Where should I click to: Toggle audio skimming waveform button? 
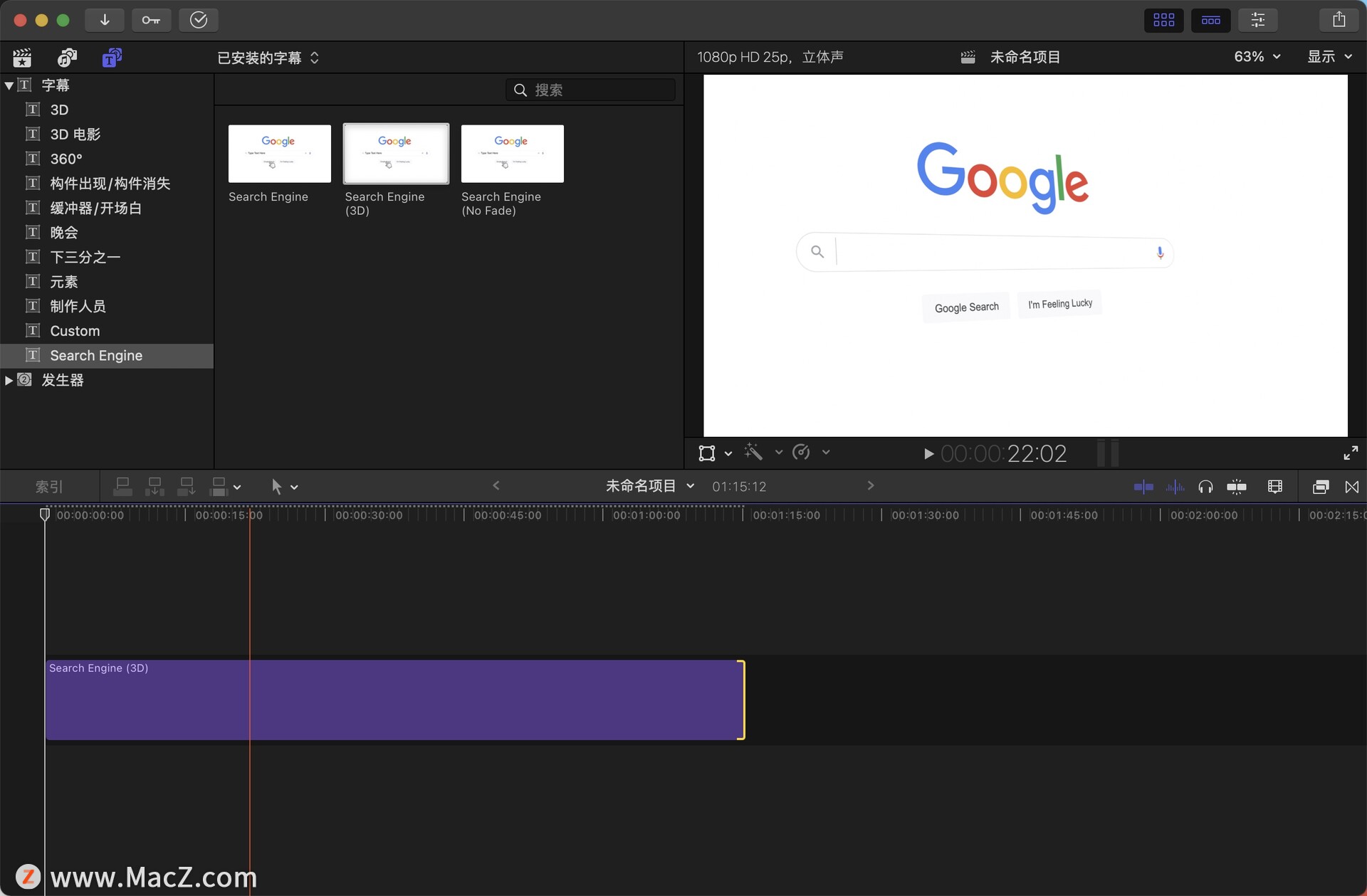(1175, 487)
